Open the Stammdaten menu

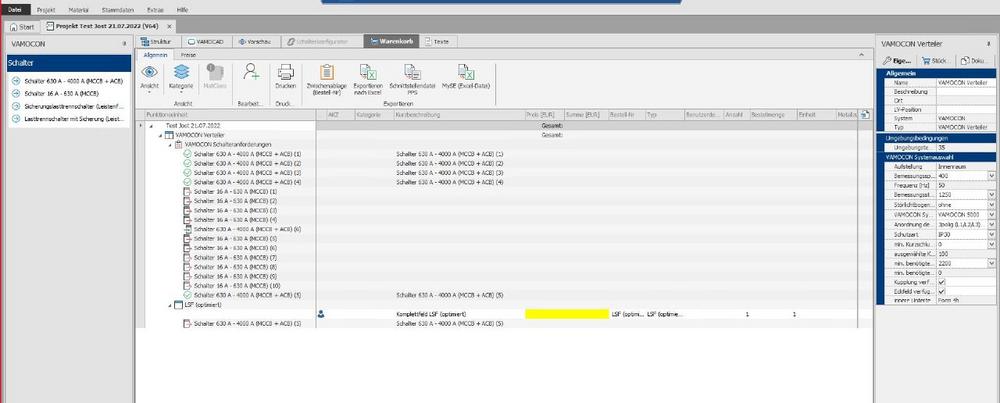point(118,10)
